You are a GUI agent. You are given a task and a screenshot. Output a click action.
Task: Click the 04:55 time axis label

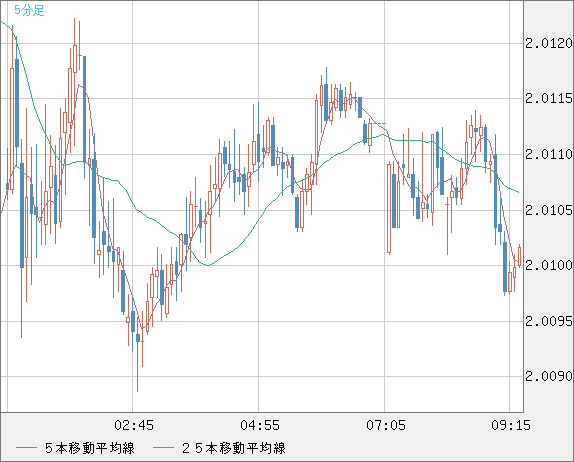tap(260, 425)
